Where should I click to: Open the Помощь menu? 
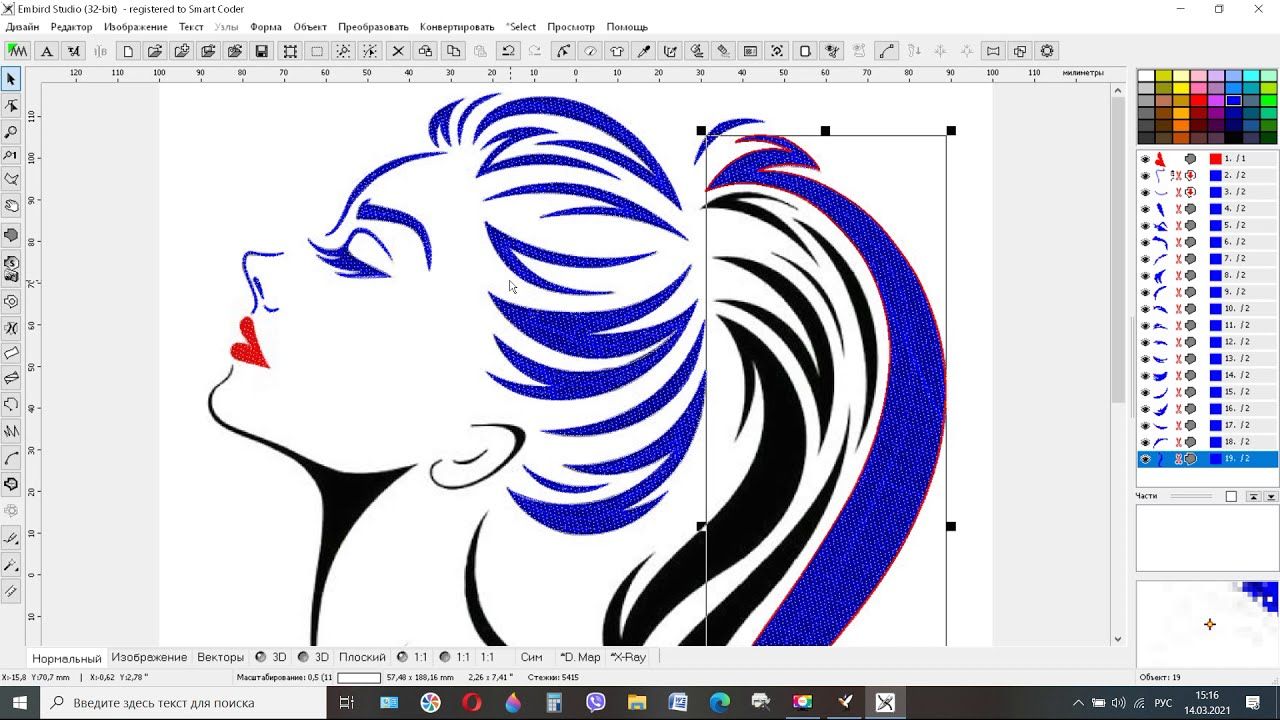[627, 27]
